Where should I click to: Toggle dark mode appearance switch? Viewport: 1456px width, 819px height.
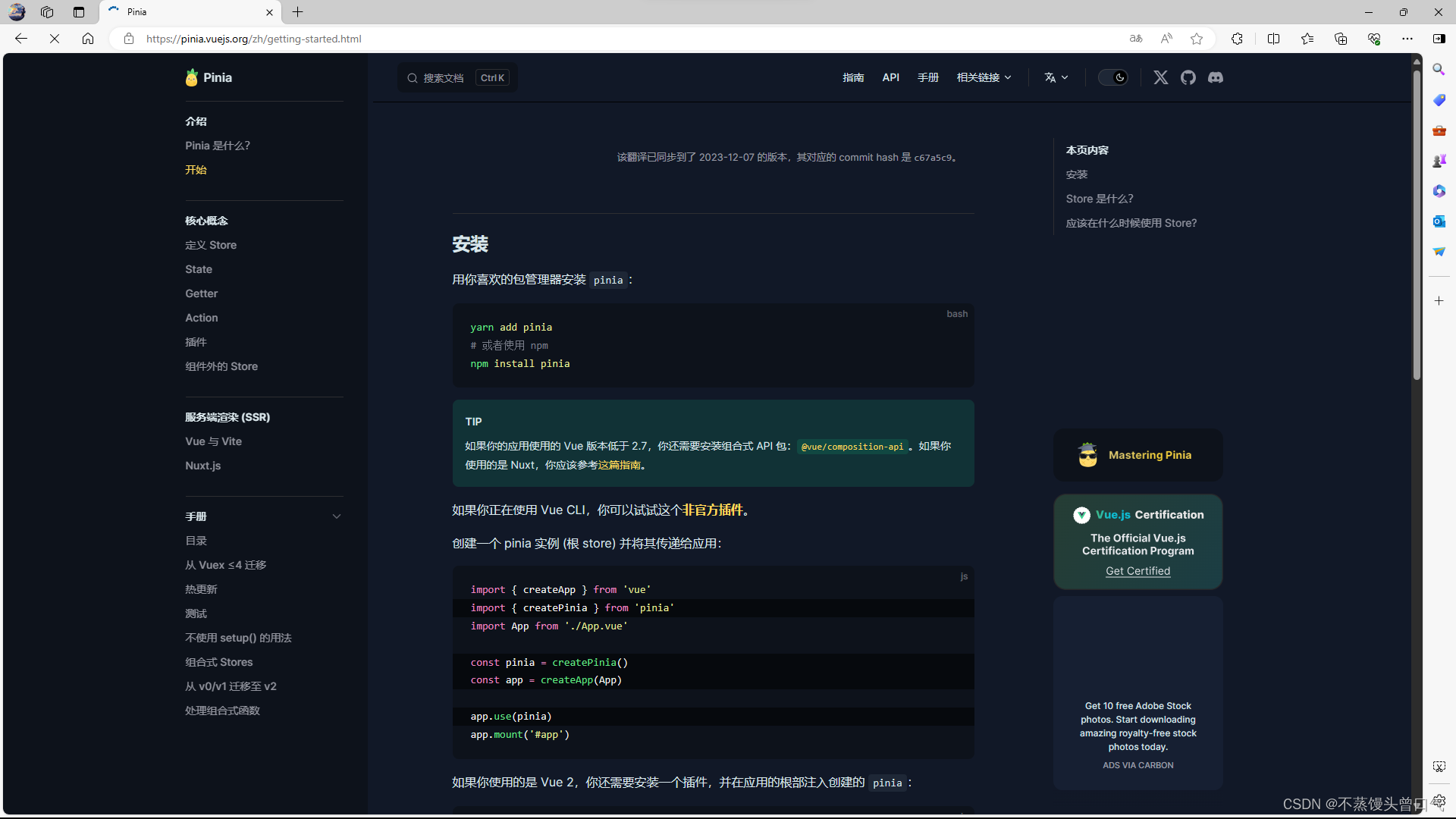(1113, 77)
